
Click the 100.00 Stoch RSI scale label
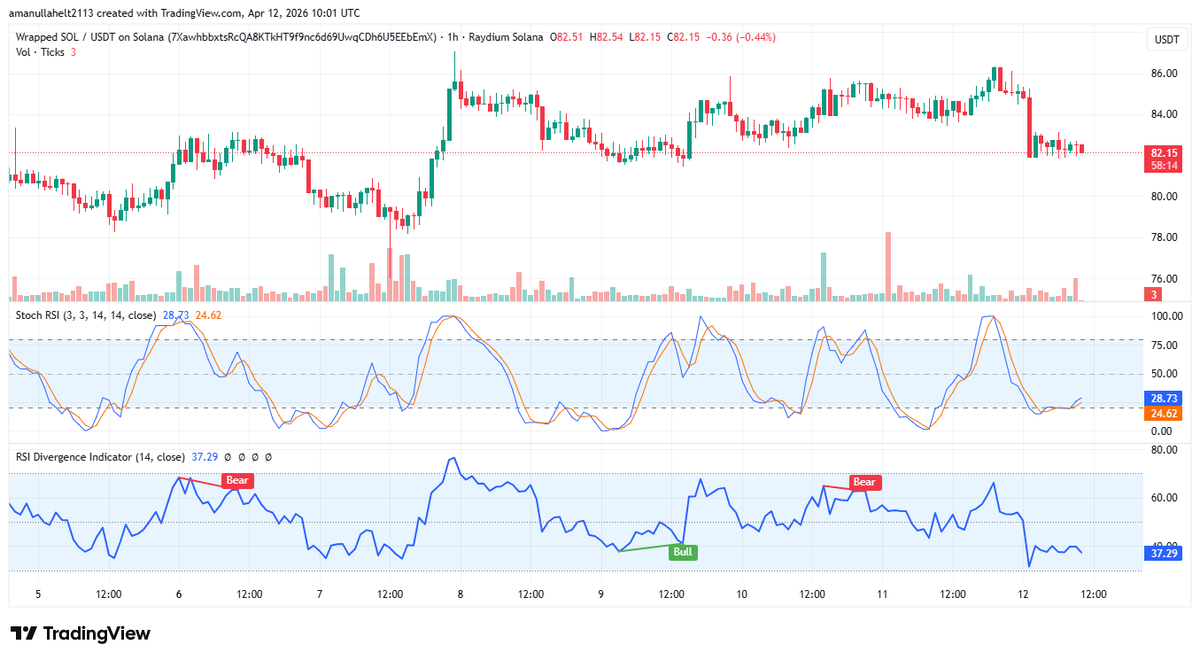click(1166, 316)
